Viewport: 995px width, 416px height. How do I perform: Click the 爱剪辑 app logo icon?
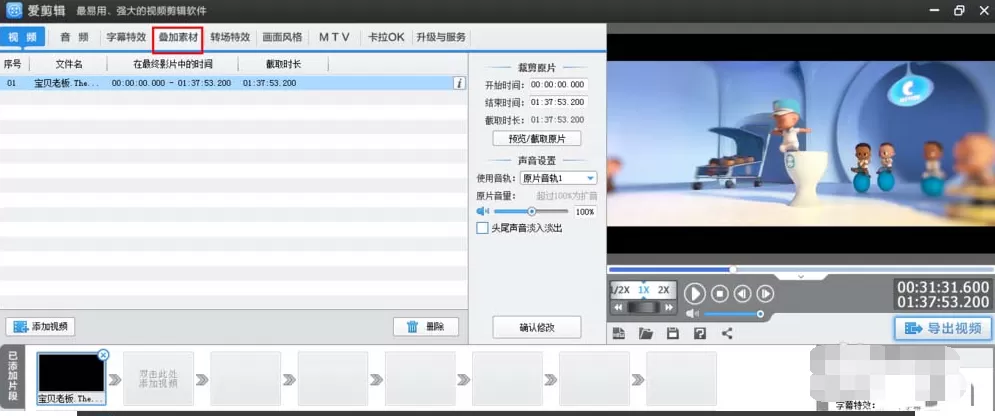[x=14, y=11]
